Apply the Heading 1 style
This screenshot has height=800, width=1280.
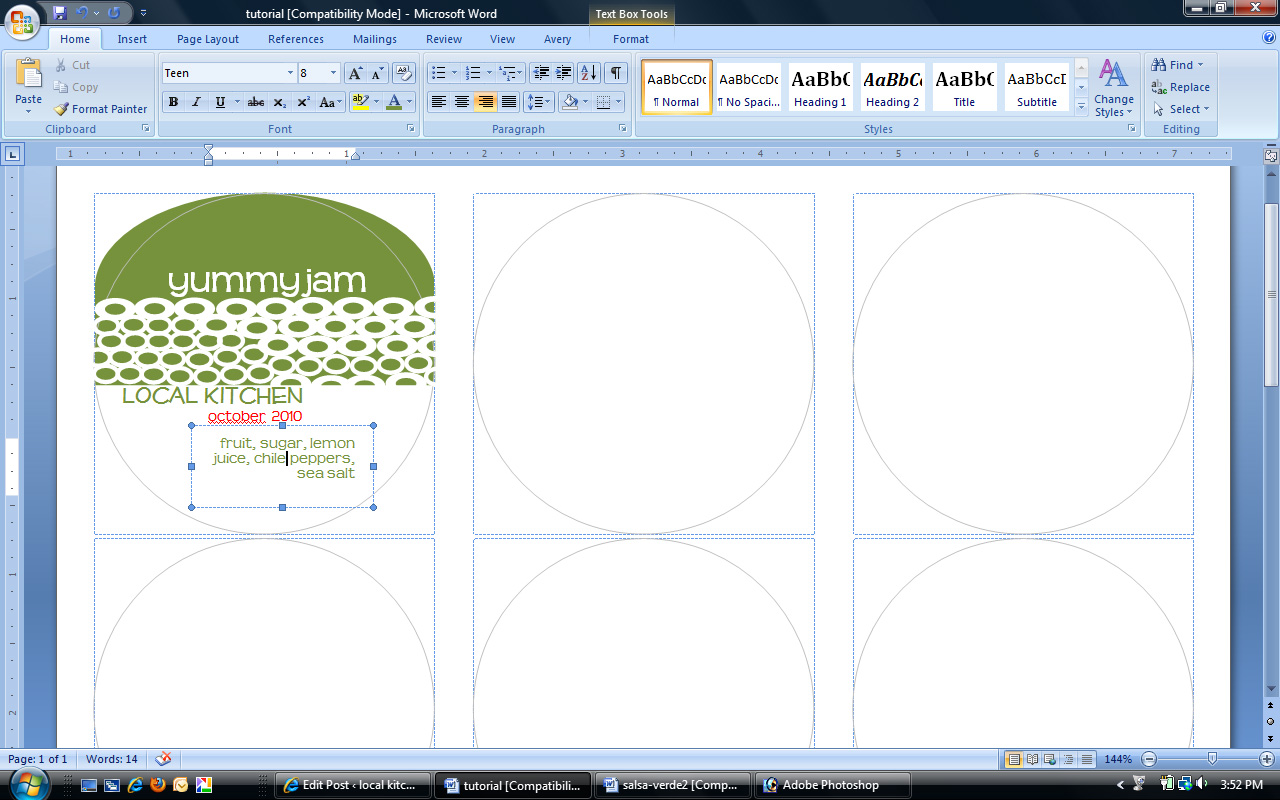click(820, 87)
